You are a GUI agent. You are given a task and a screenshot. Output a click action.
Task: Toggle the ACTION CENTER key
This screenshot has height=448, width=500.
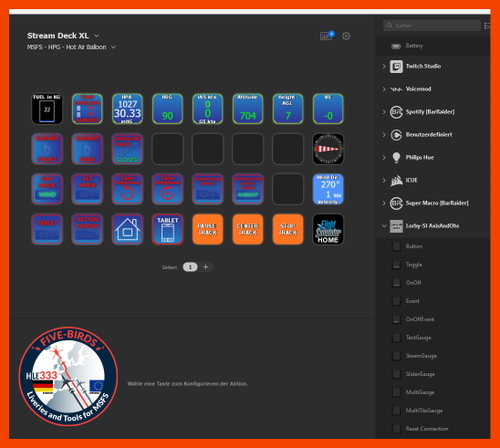[x=87, y=229]
